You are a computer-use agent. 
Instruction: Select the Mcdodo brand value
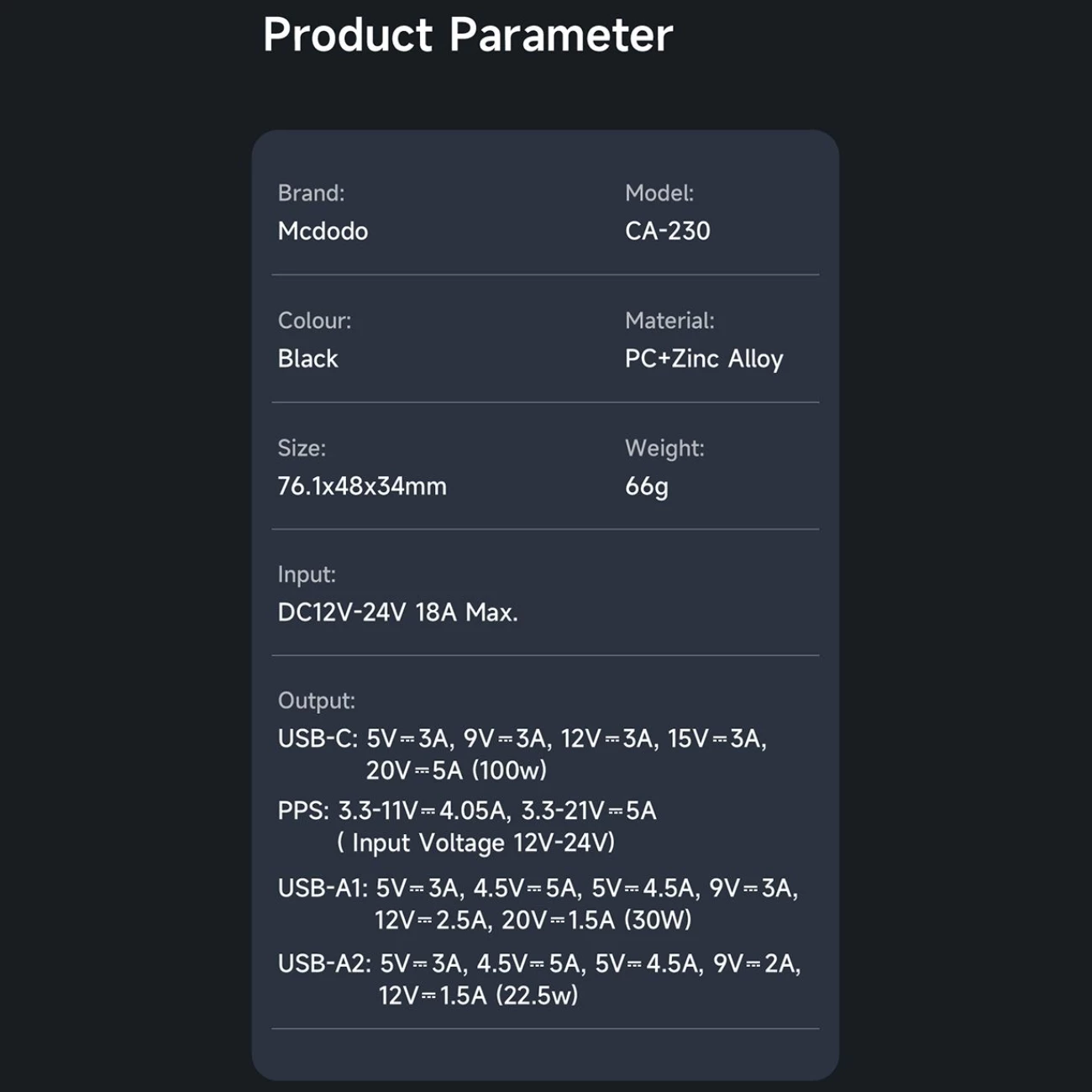[323, 231]
